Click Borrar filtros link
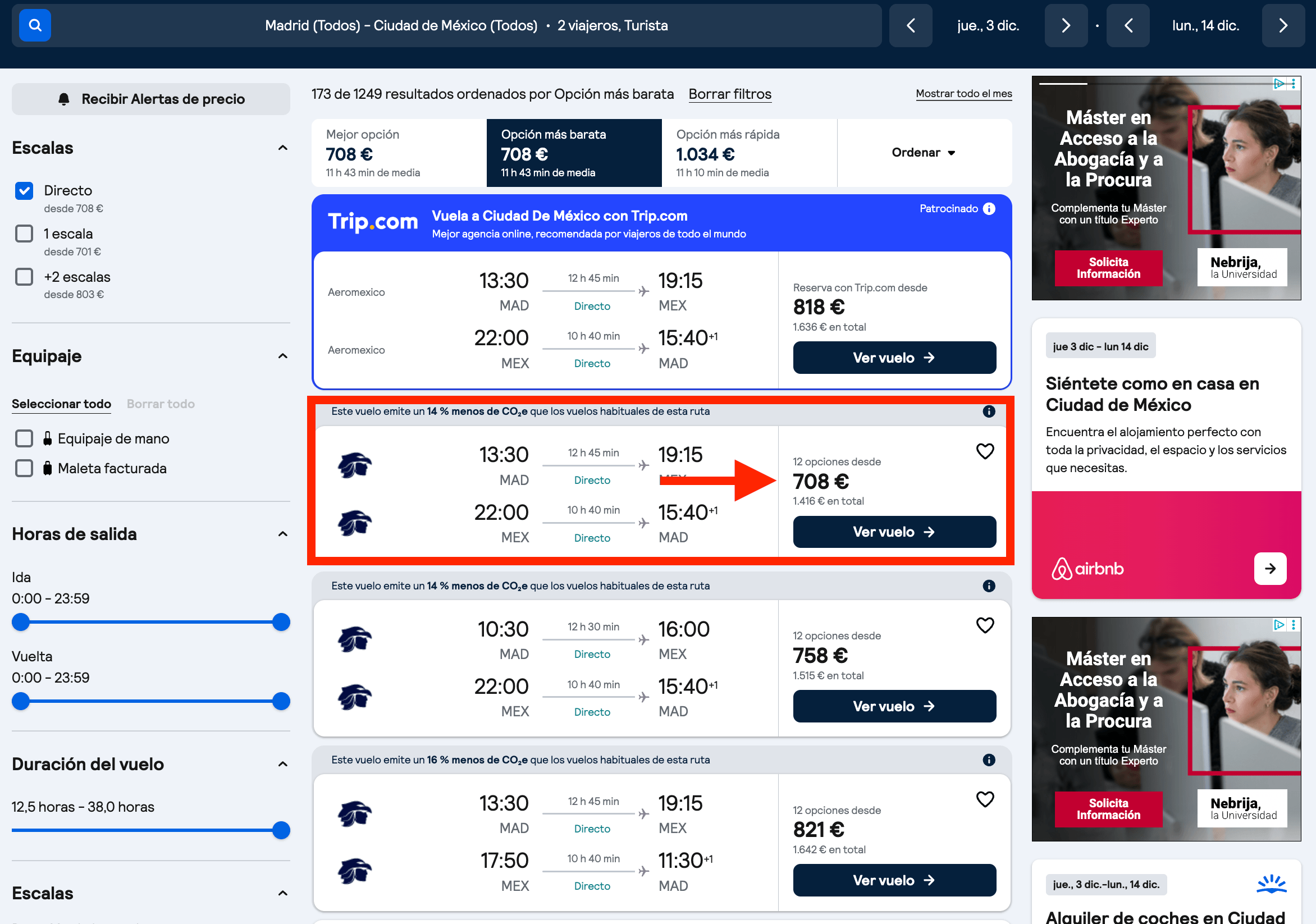The width and height of the screenshot is (1316, 924). [730, 94]
